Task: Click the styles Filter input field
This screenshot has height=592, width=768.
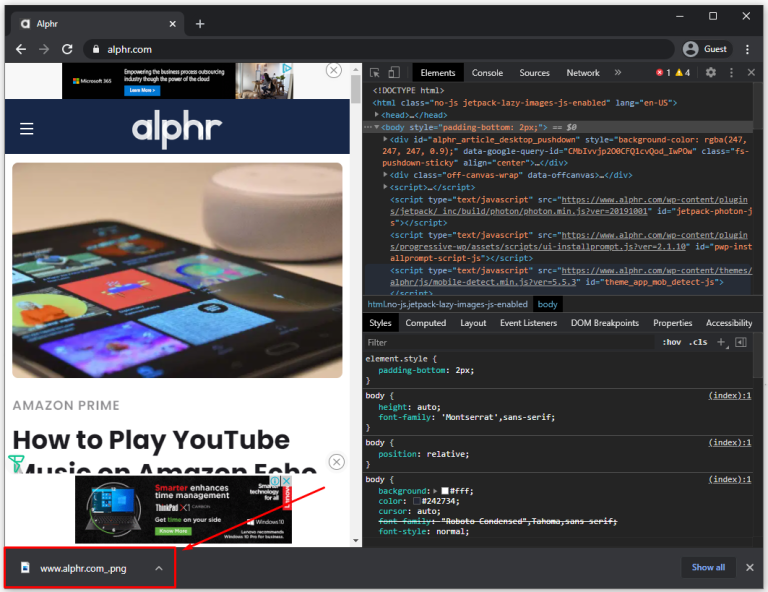Action: pos(509,343)
